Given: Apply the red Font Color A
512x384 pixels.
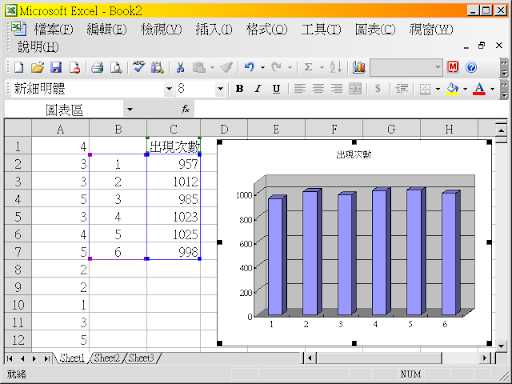Looking at the screenshot, I should (479, 89).
